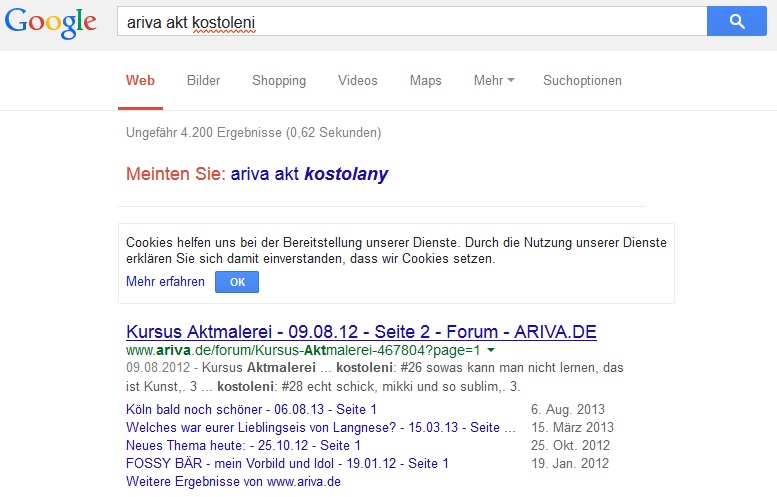Click the Google logo
777x497 pixels.
pos(51,22)
